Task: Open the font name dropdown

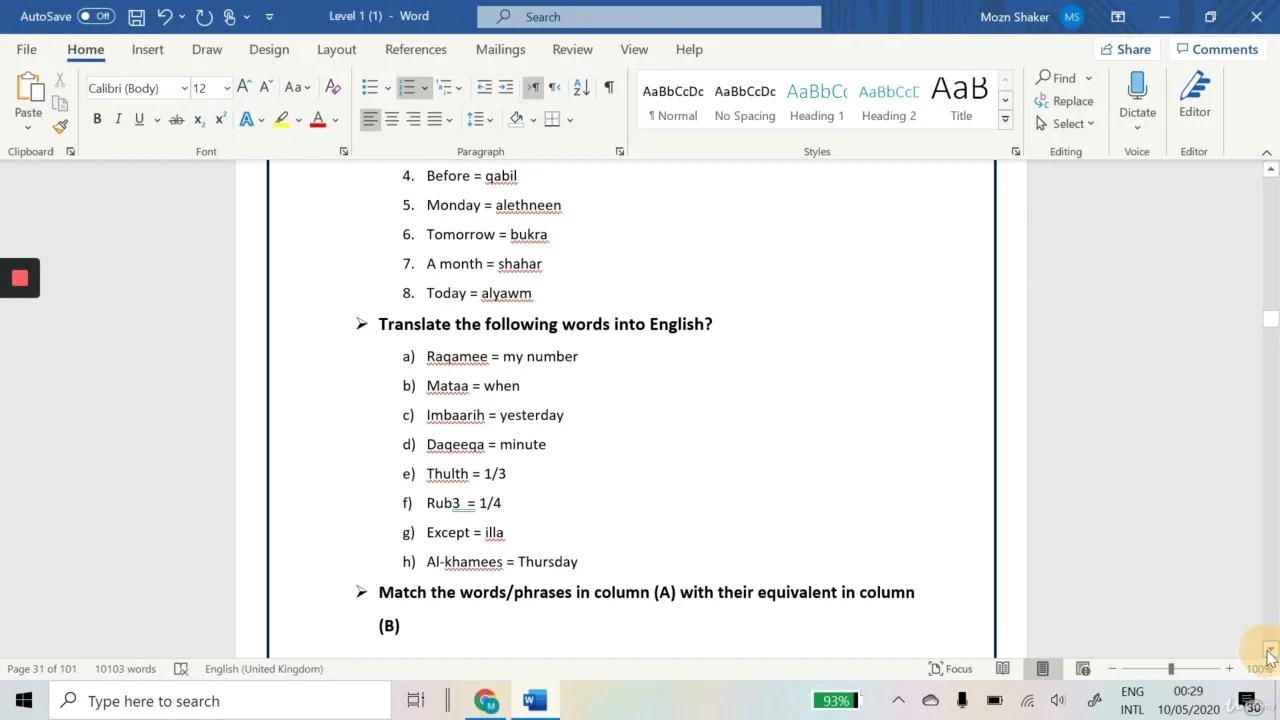Action: tap(184, 88)
